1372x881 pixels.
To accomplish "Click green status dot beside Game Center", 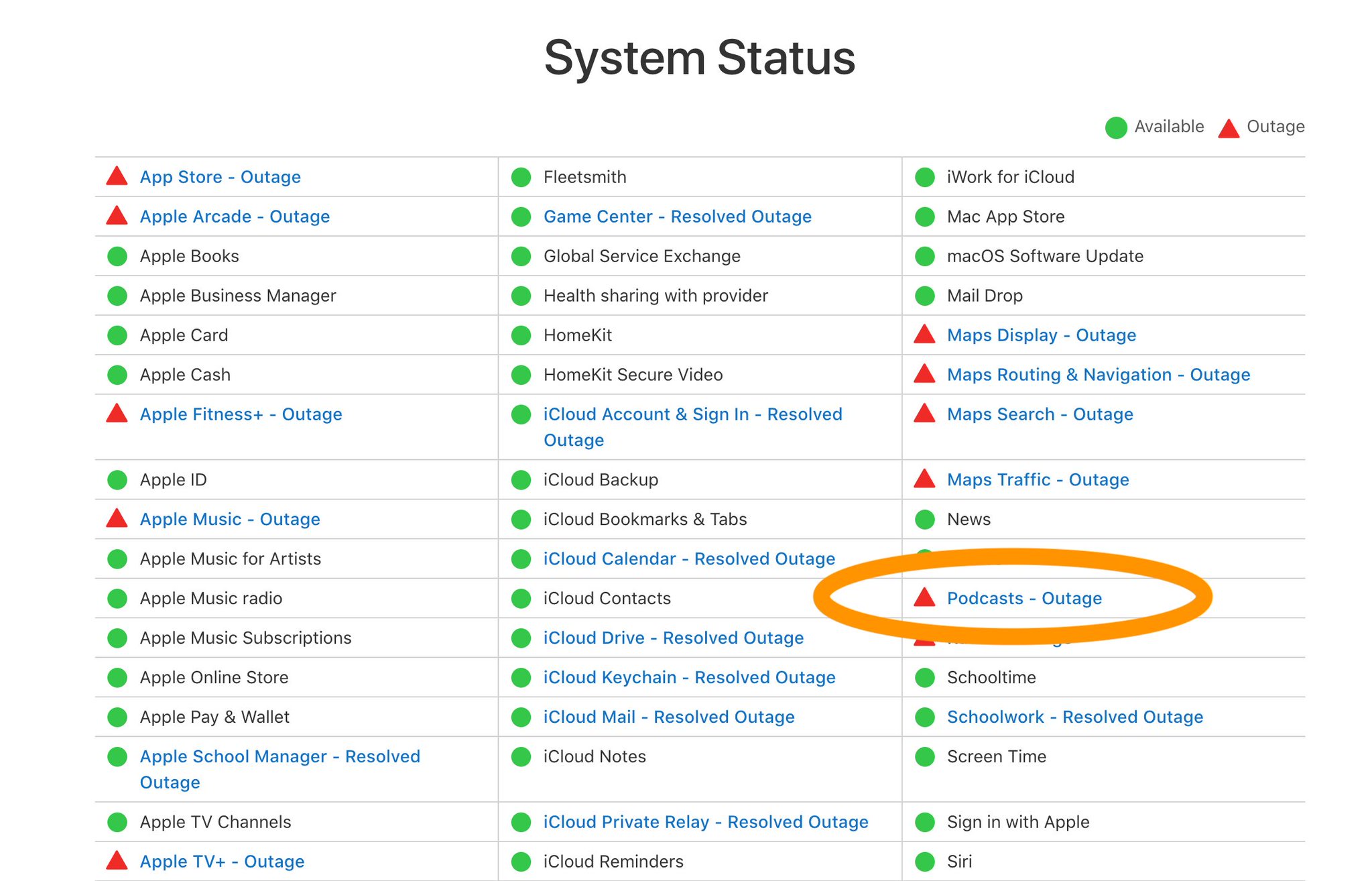I will [521, 217].
